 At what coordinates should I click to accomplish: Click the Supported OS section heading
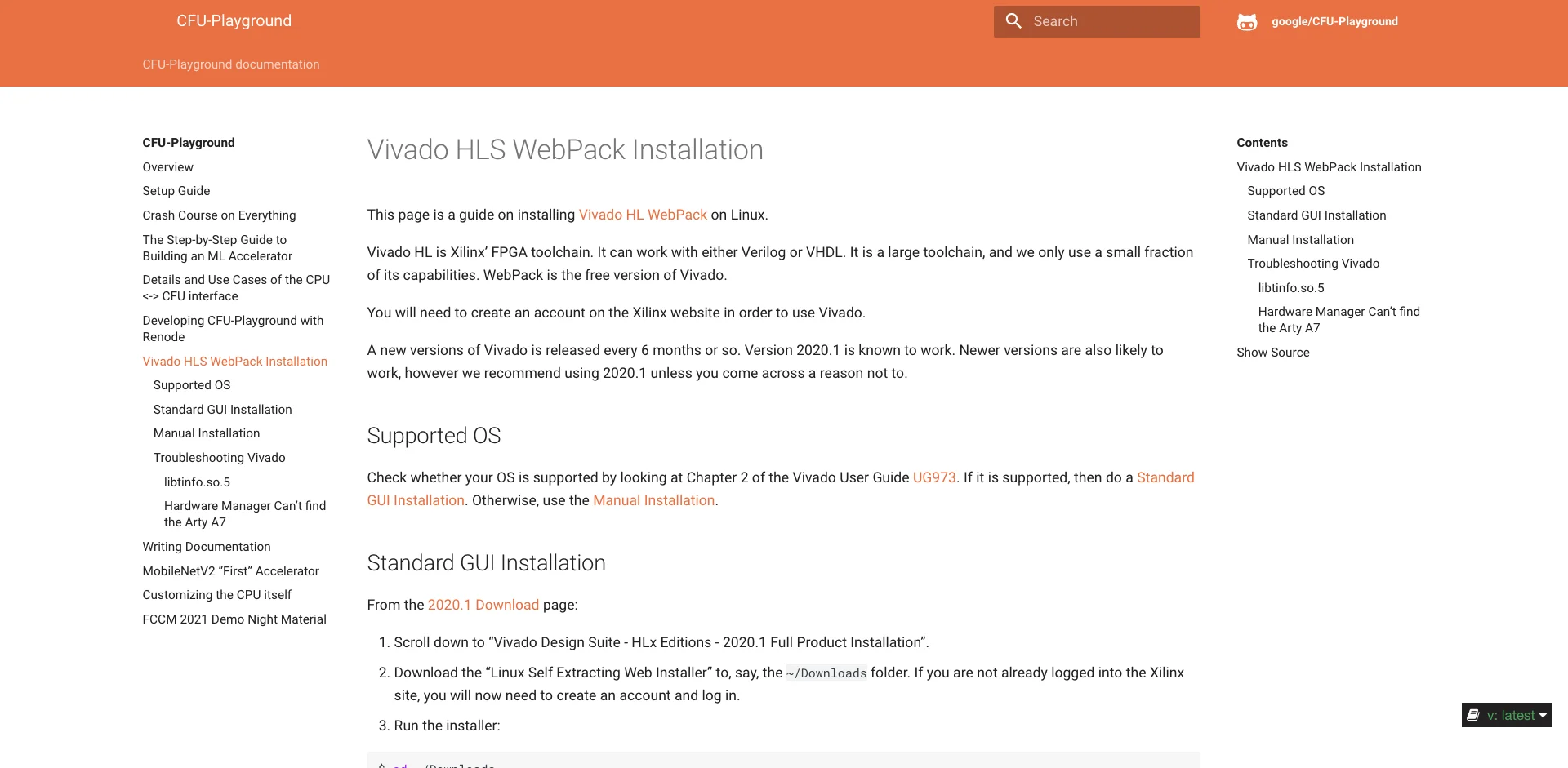click(434, 436)
